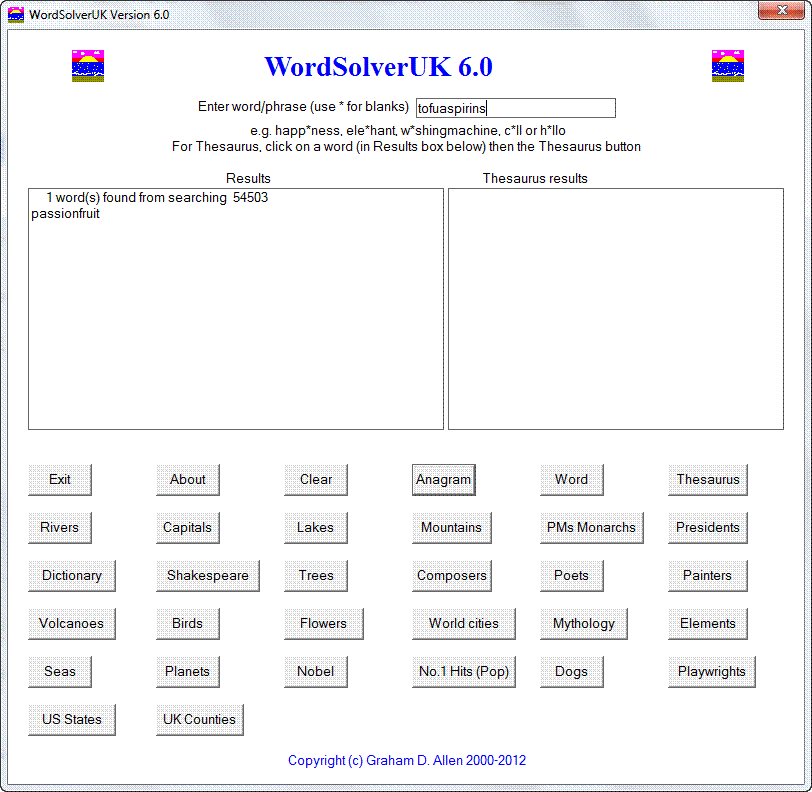Click the WordSolverUK title bar icon
The image size is (812, 792).
point(16,15)
